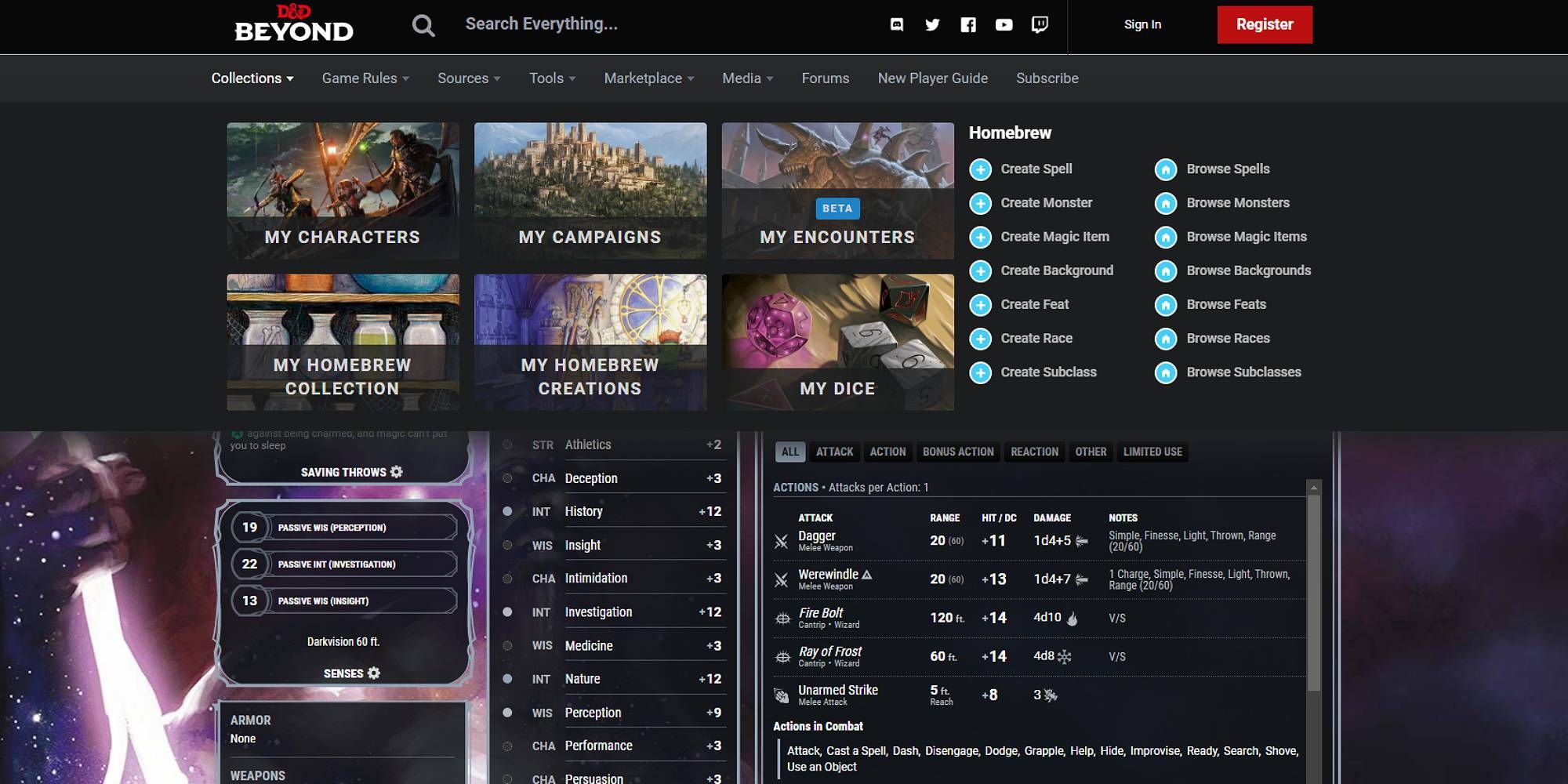Screen dimensions: 1568x784
Task: Click the D&D Beyond logo
Action: pyautogui.click(x=294, y=24)
